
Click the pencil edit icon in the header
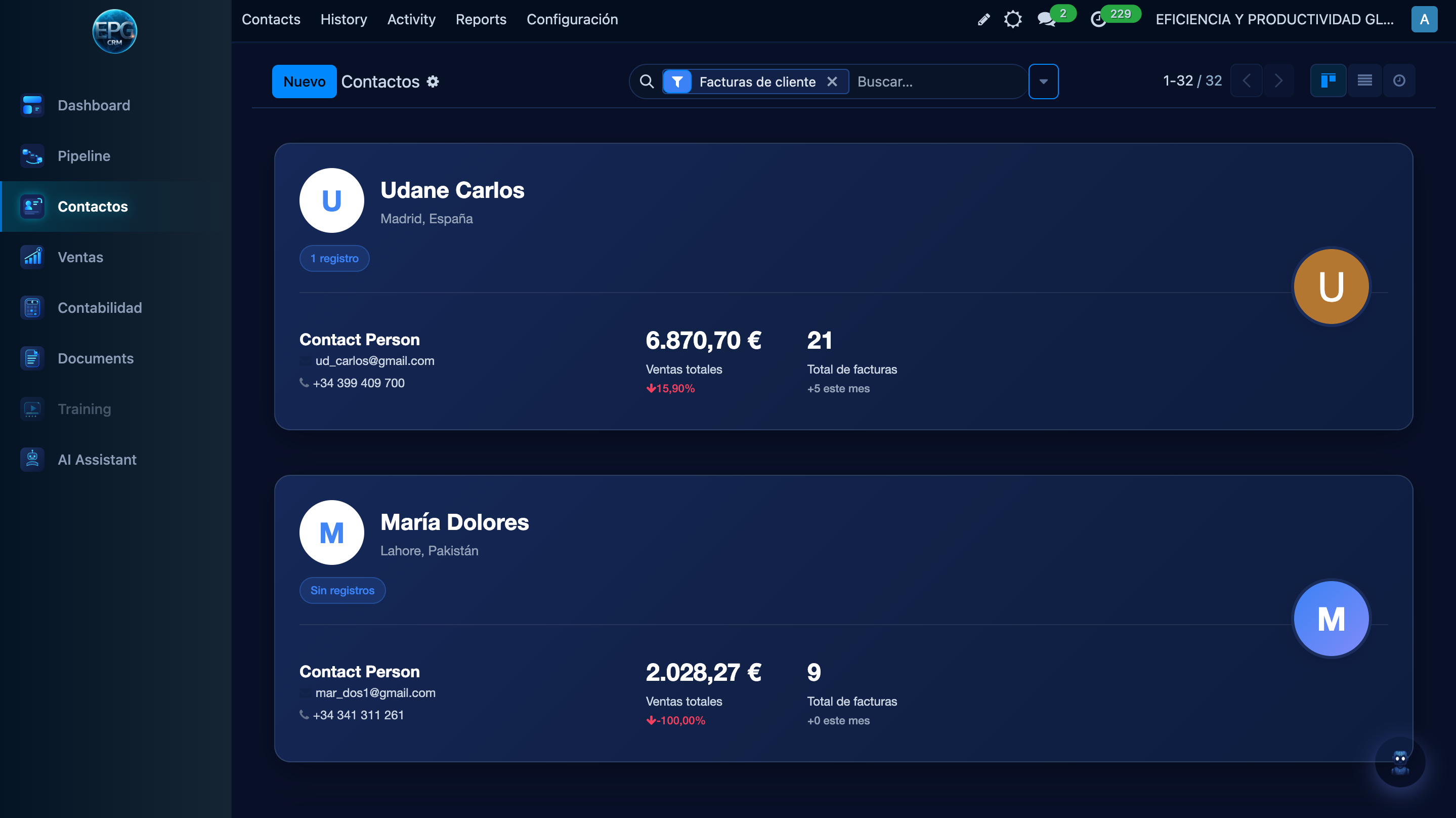[983, 19]
